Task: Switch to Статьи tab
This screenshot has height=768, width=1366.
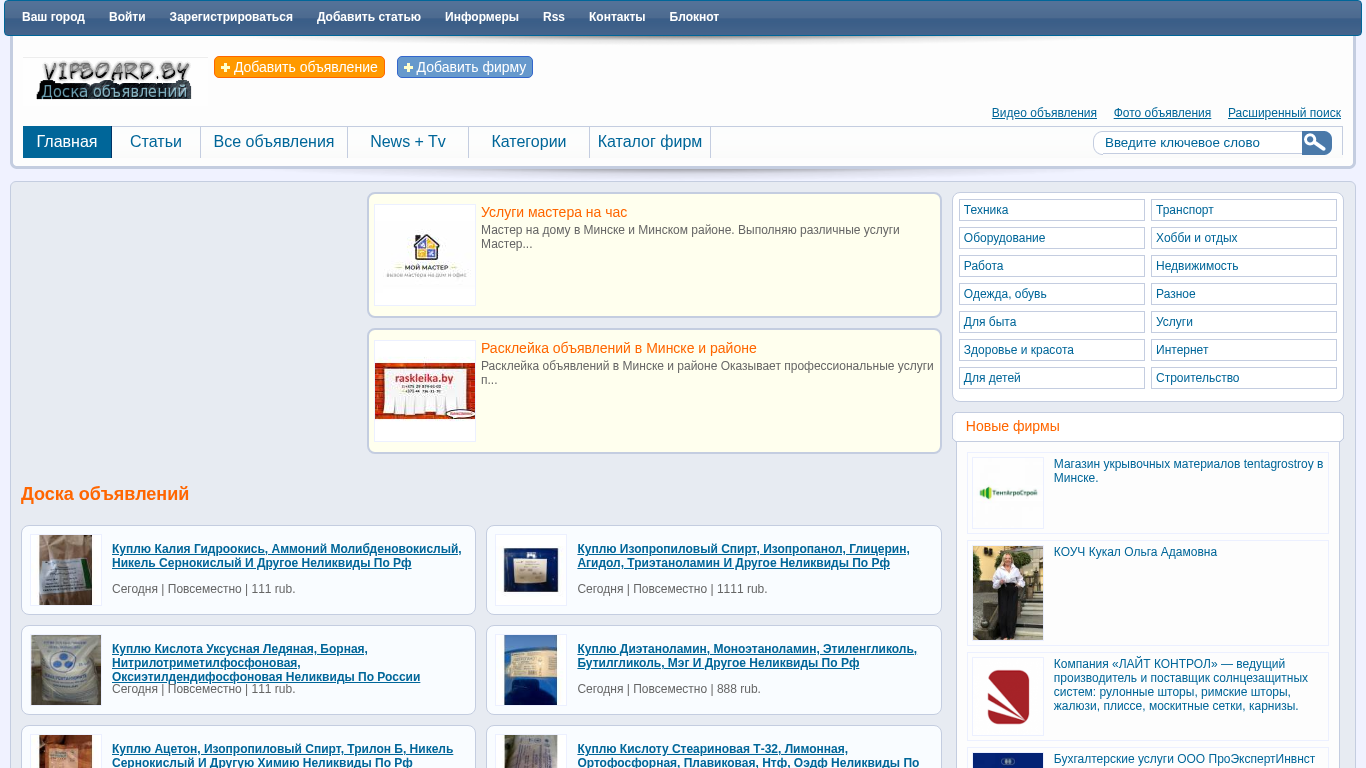Action: click(156, 142)
